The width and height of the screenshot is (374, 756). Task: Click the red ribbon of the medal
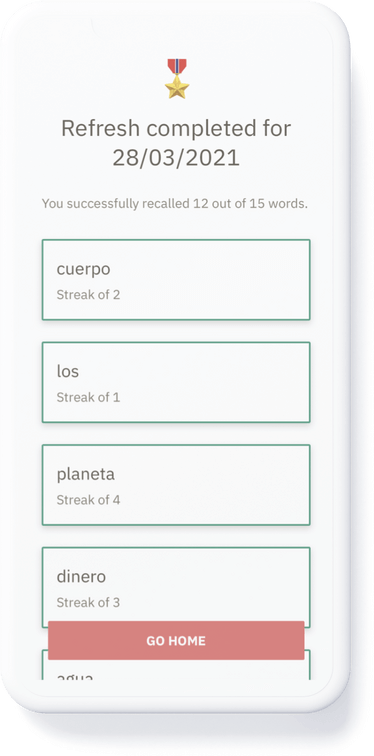177,66
